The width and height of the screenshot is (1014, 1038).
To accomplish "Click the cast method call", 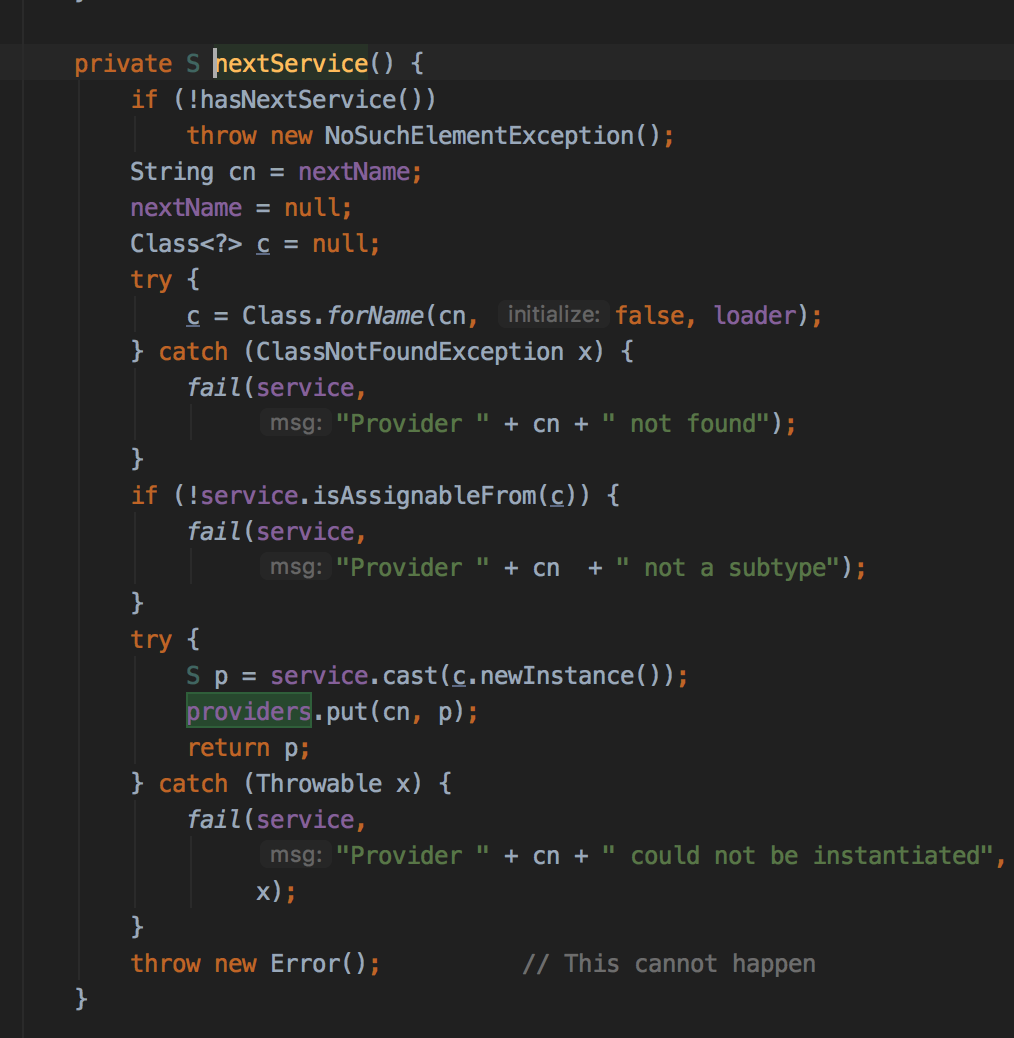I will coord(410,676).
